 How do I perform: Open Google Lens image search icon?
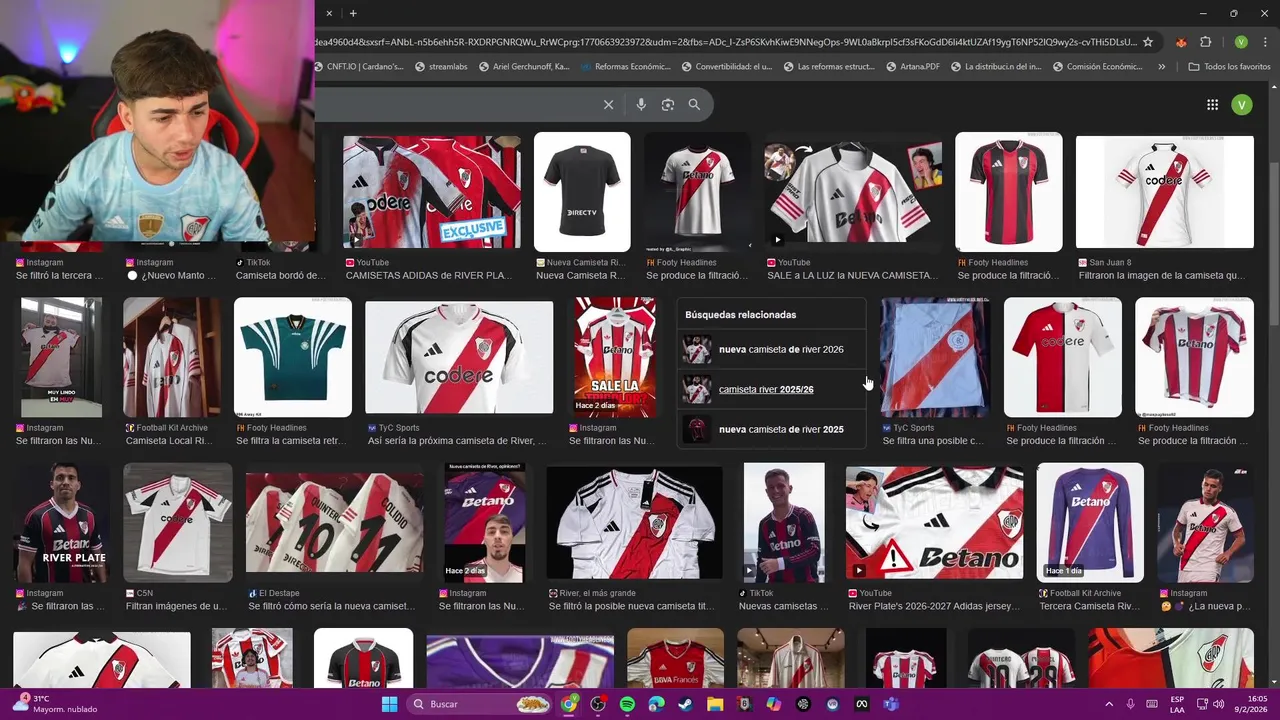tap(668, 104)
